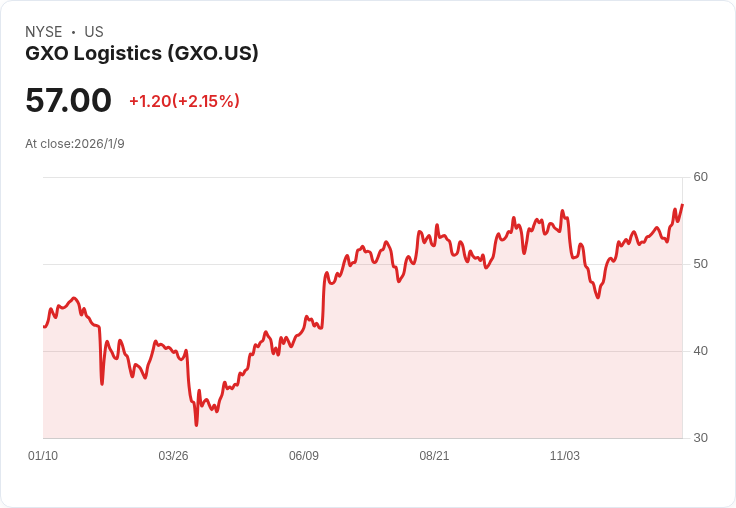This screenshot has width=736, height=508.
Task: Click the 60 price axis label
Action: coord(700,177)
